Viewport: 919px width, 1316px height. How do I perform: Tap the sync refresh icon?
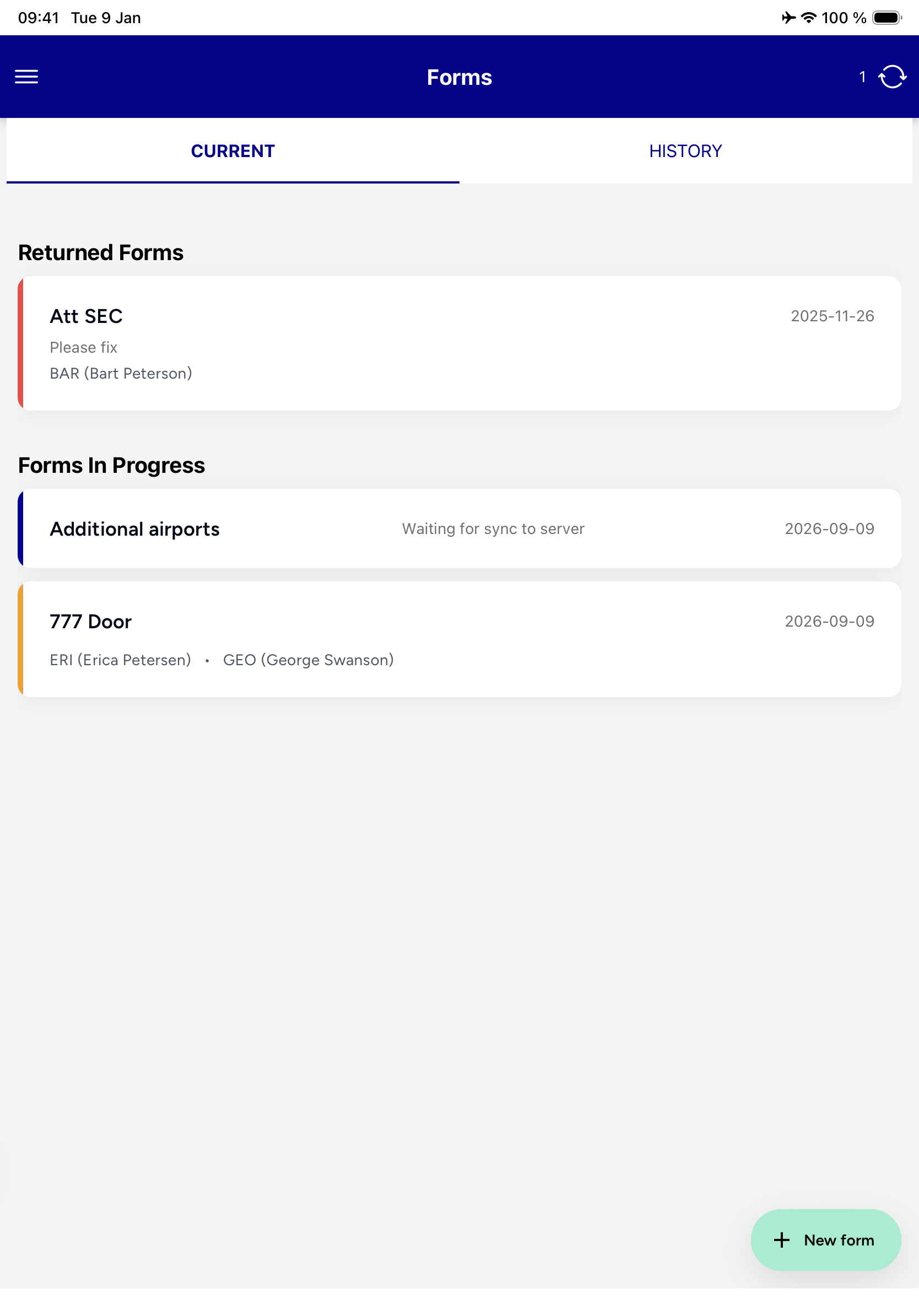point(892,77)
